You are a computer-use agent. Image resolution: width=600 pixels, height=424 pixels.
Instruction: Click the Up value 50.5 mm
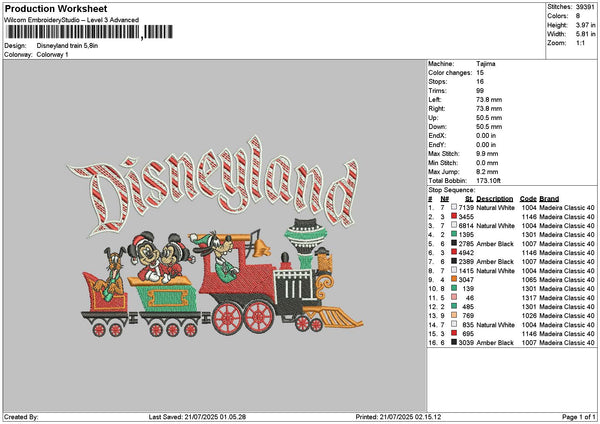point(489,118)
